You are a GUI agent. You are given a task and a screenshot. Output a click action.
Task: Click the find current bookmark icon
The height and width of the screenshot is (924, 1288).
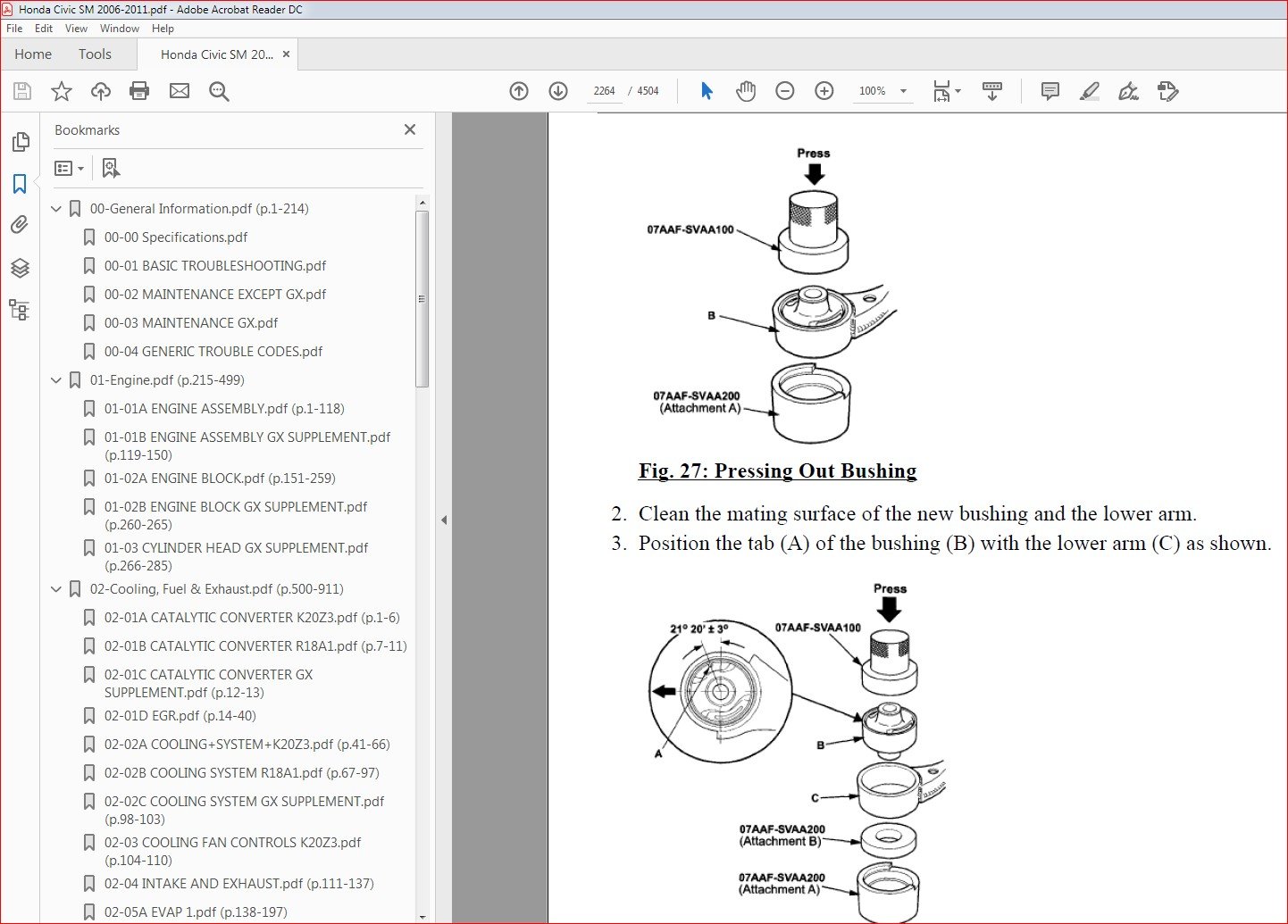(111, 168)
